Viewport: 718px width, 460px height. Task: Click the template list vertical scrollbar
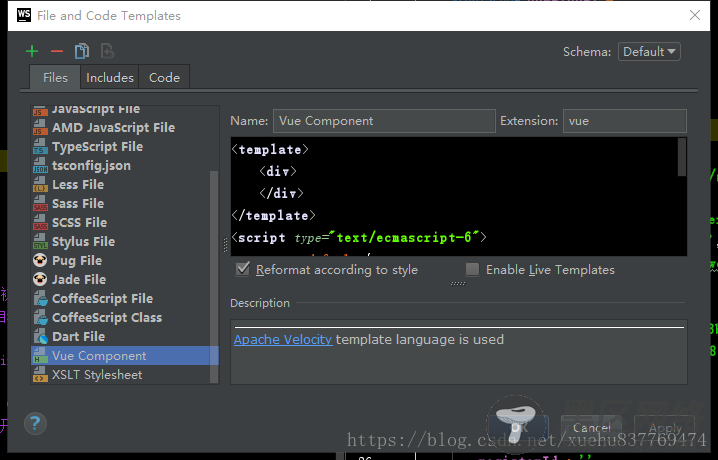214,276
